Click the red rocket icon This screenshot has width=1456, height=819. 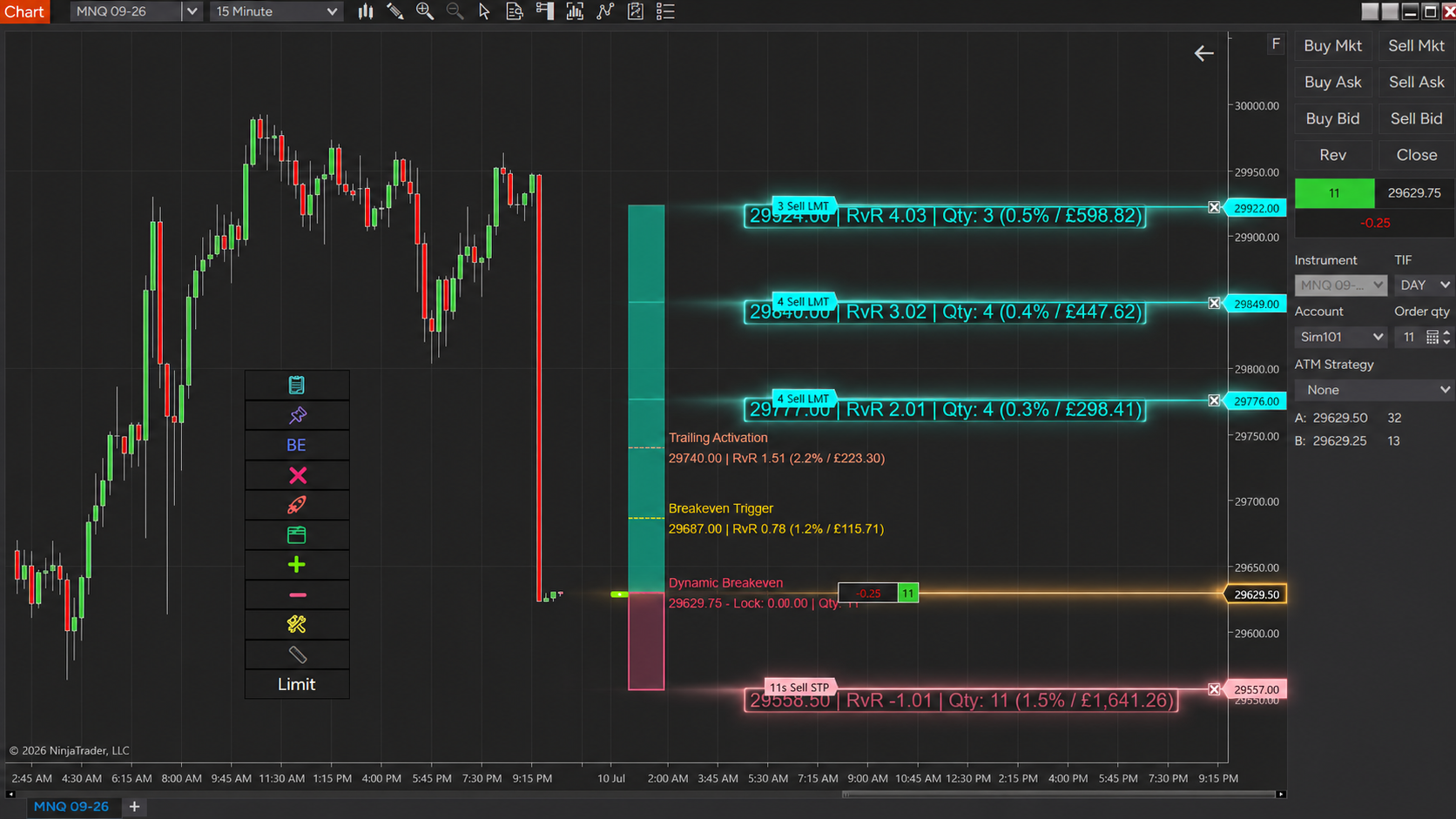[297, 505]
